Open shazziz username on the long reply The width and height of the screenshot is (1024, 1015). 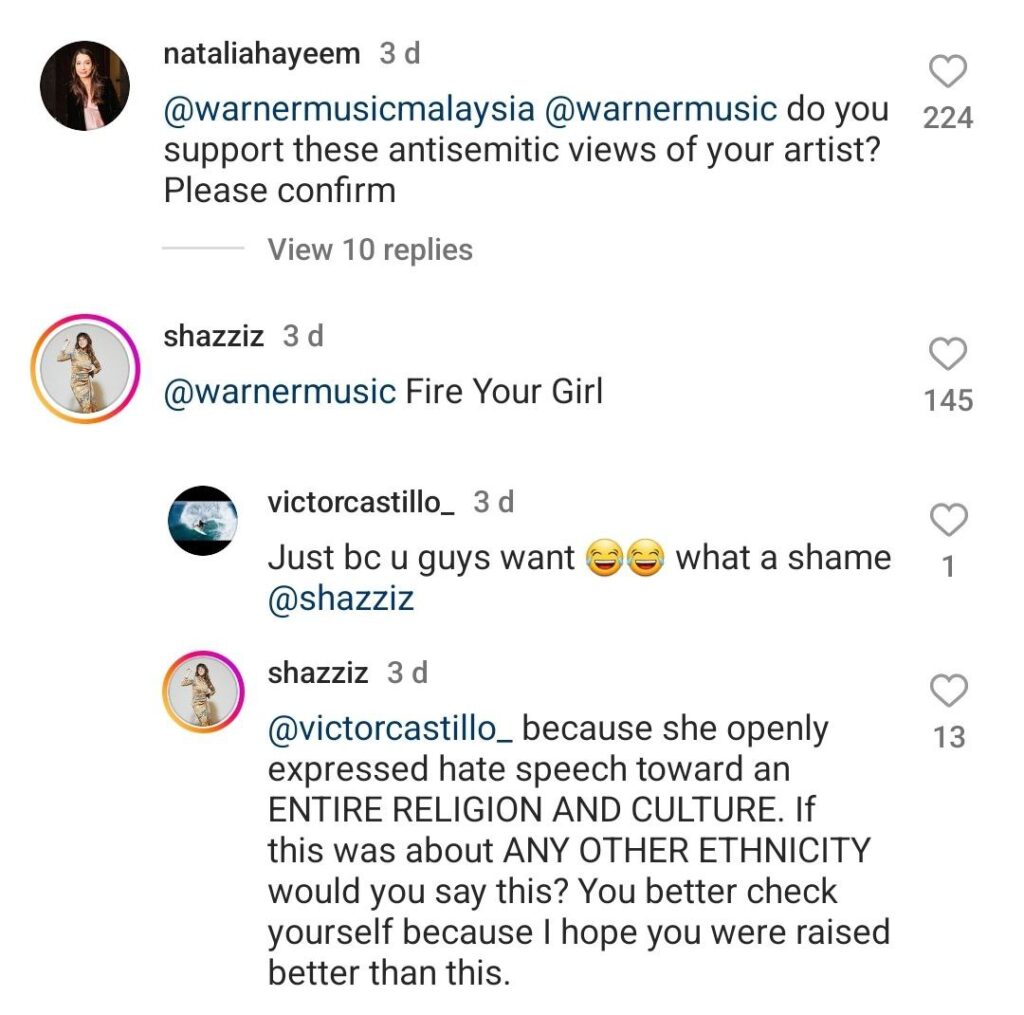pyautogui.click(x=318, y=673)
